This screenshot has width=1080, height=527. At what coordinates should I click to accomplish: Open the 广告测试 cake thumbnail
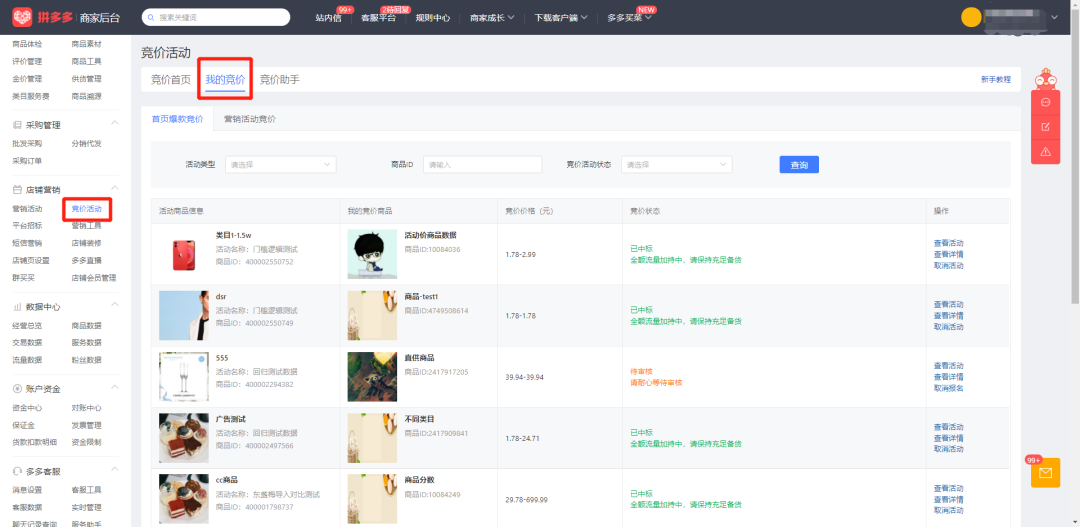click(x=184, y=438)
